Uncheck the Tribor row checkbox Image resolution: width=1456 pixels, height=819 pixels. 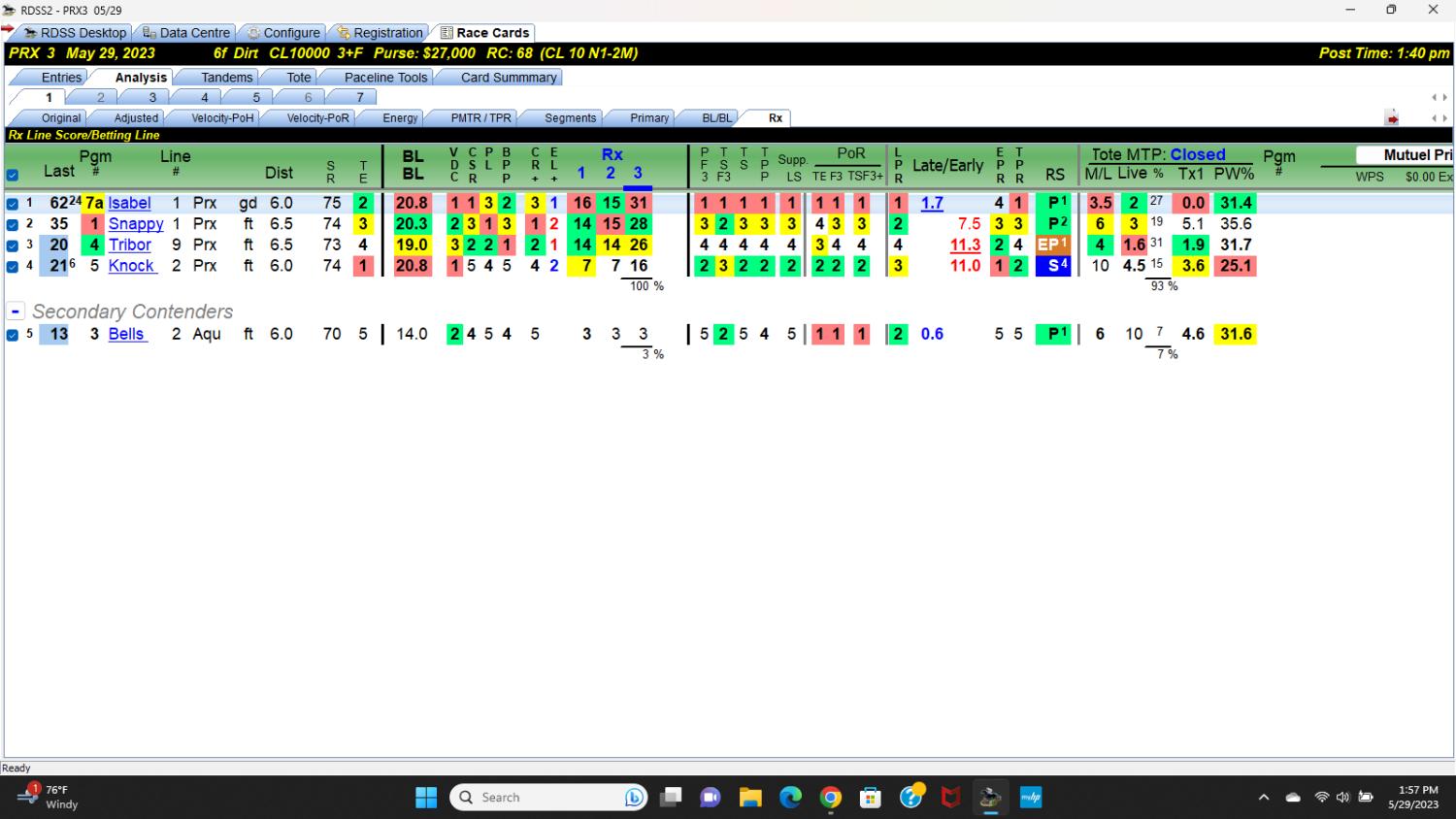pos(12,246)
